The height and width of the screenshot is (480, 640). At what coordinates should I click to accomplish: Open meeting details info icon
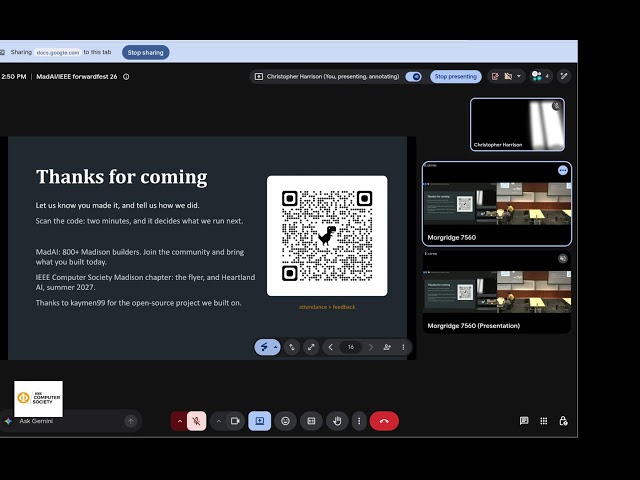pos(126,77)
